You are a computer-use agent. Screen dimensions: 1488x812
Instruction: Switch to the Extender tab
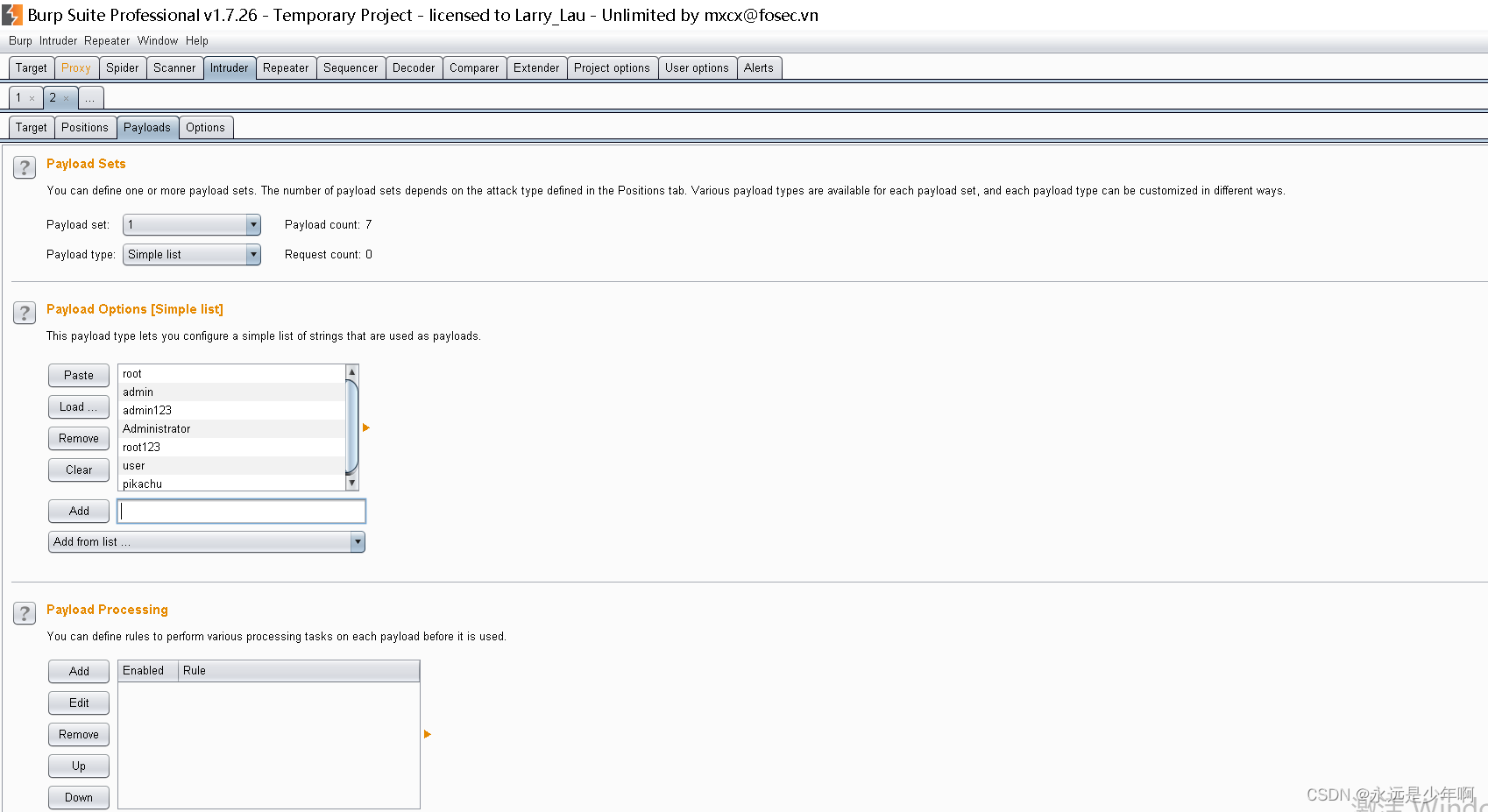coord(536,68)
